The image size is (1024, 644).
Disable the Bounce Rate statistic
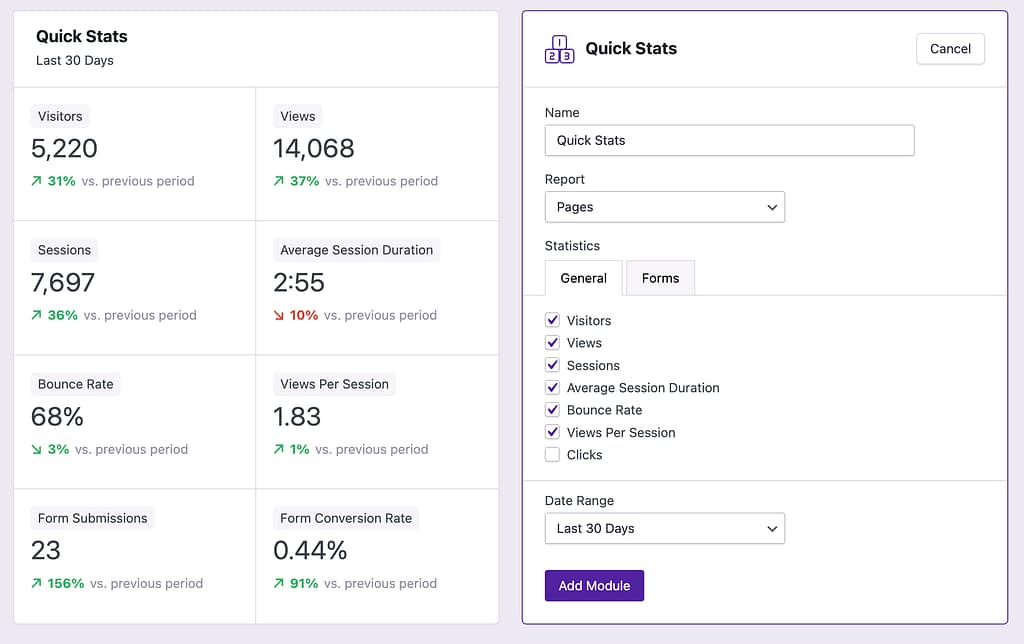pyautogui.click(x=552, y=410)
